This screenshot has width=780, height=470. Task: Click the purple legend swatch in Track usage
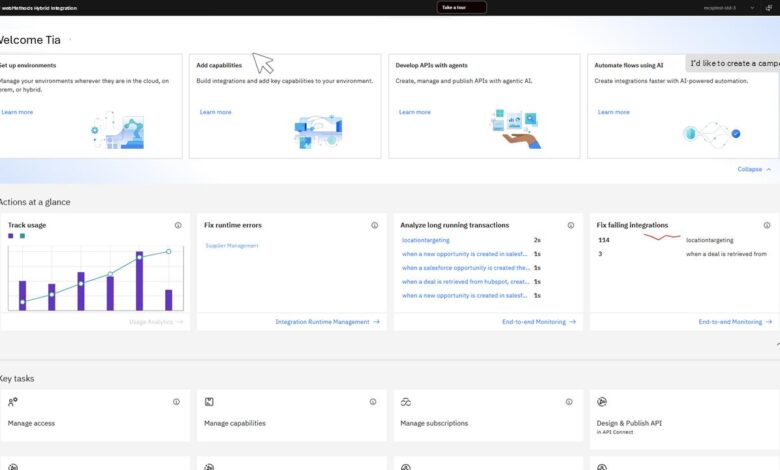[x=11, y=236]
